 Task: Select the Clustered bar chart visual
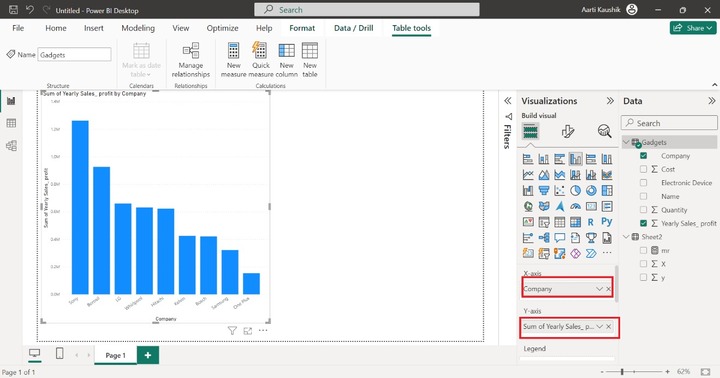559,159
